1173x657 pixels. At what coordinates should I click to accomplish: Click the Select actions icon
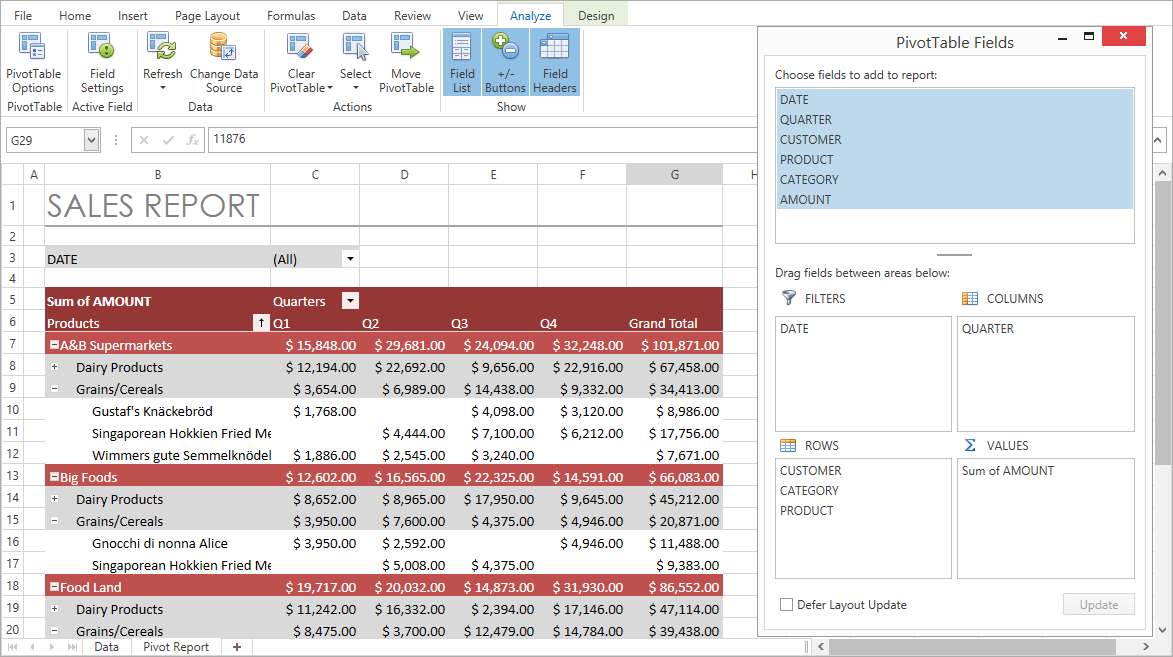tap(355, 47)
